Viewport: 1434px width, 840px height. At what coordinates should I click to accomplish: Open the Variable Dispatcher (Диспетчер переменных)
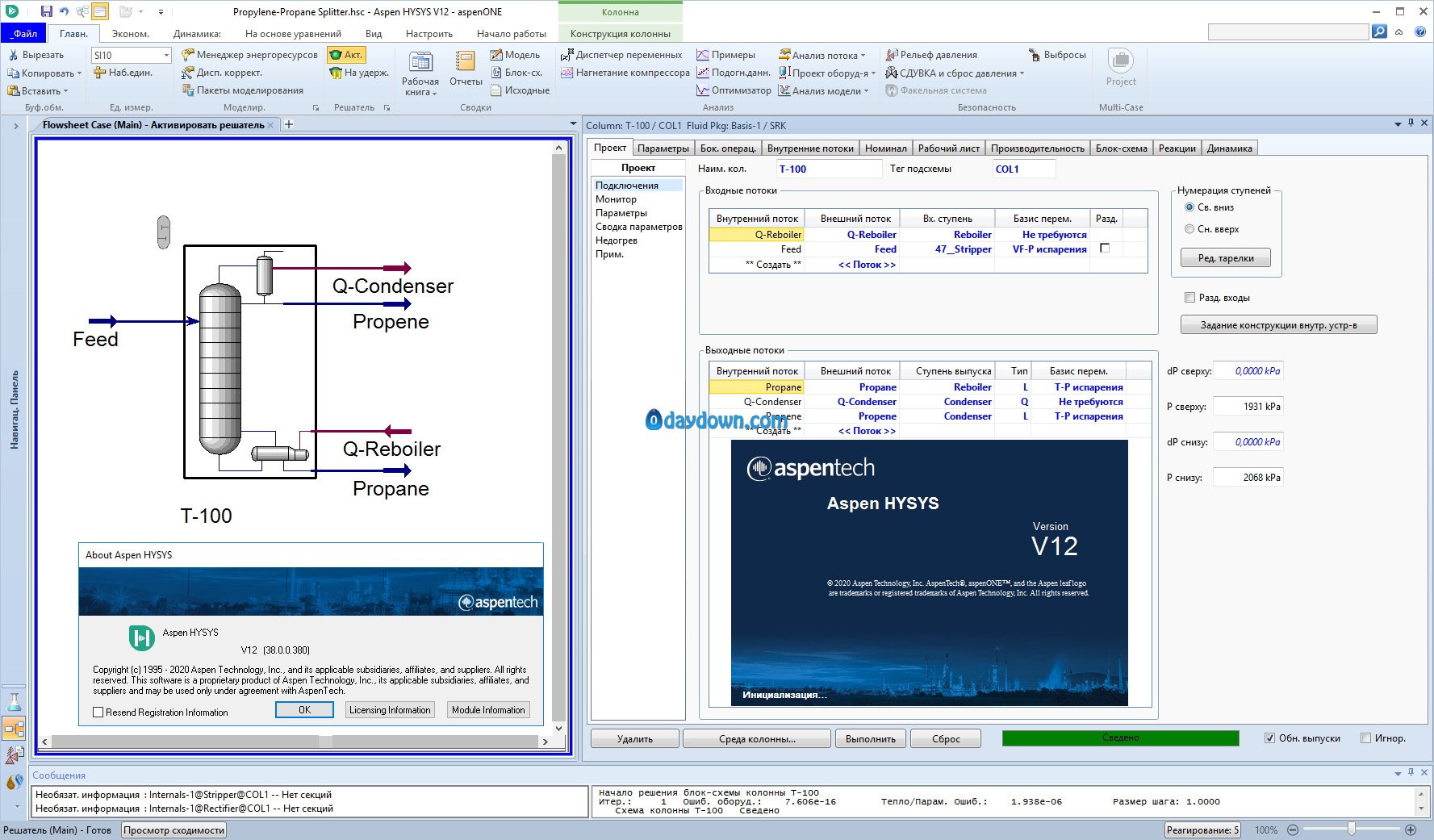(621, 55)
